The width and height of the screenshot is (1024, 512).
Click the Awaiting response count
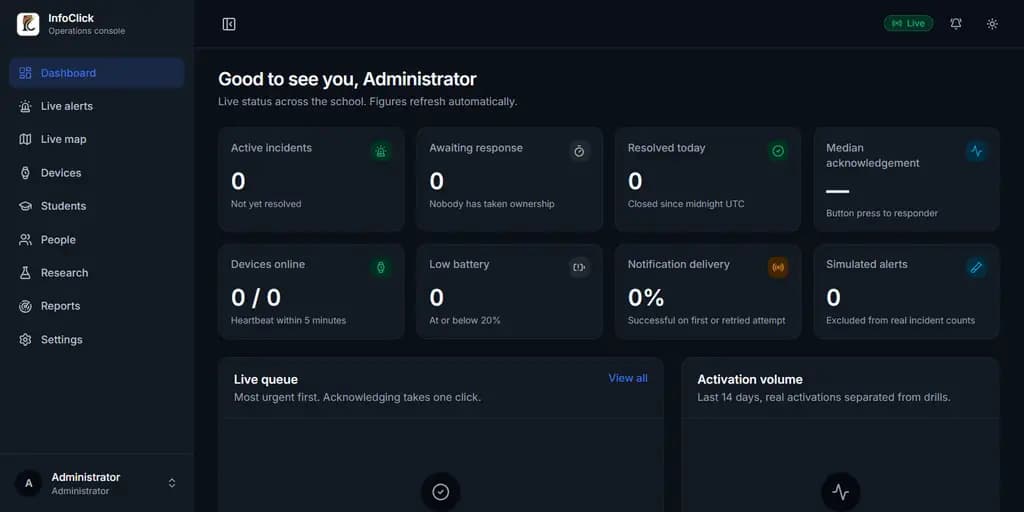point(437,181)
